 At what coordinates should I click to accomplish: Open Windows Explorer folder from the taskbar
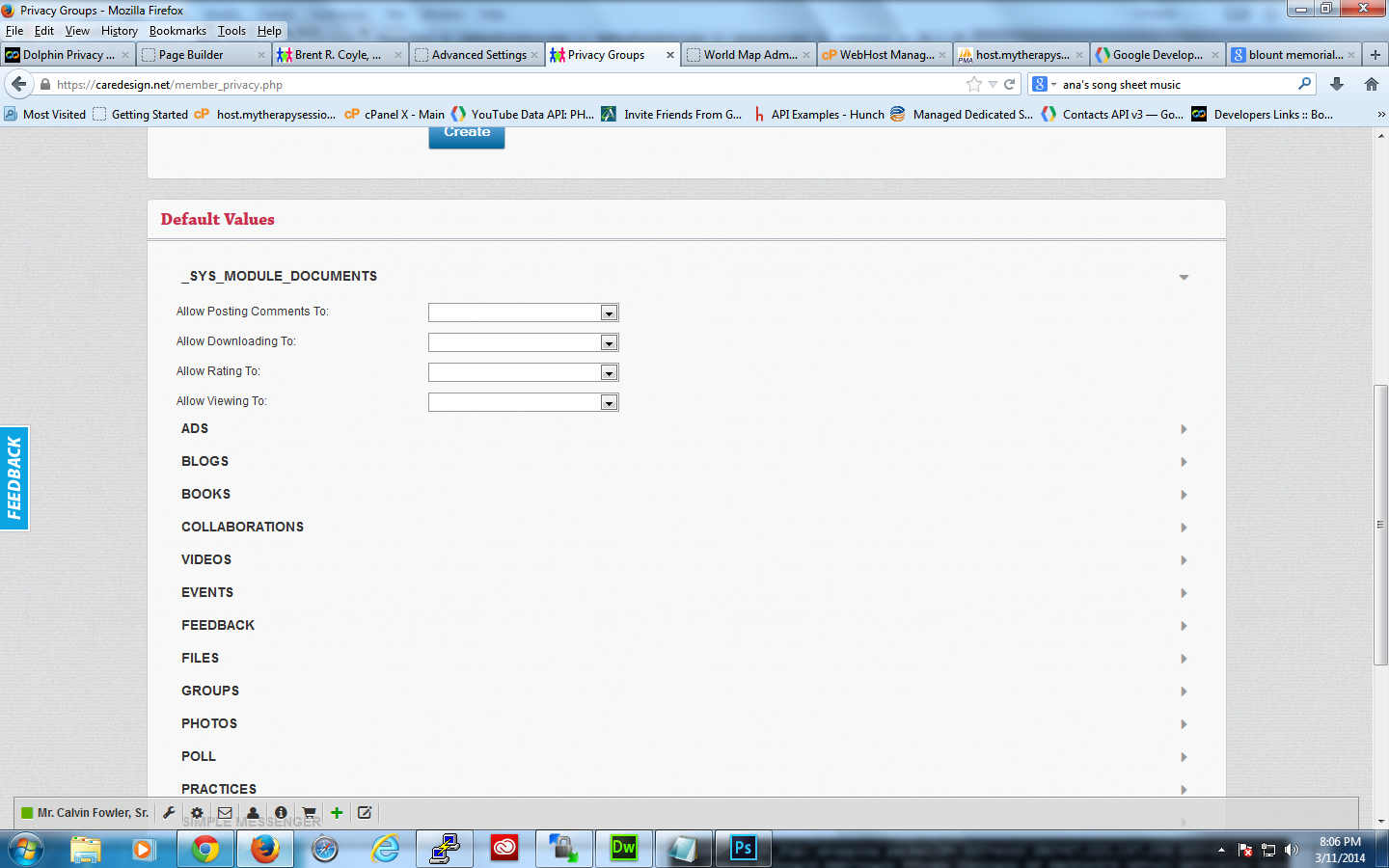[86, 850]
